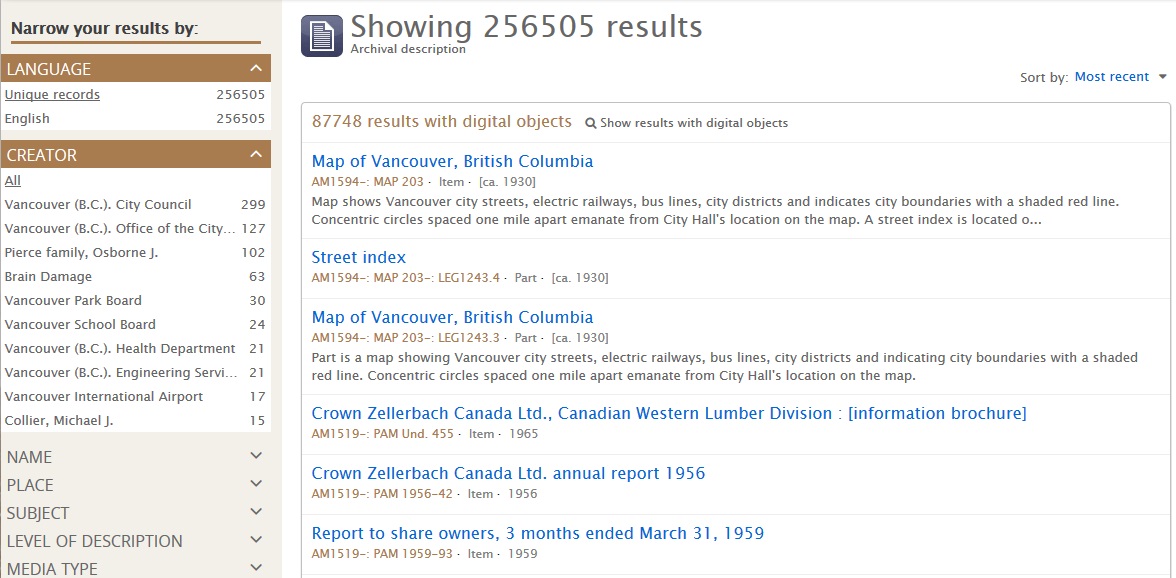
Task: Filter by Unique records language
Action: (x=52, y=94)
